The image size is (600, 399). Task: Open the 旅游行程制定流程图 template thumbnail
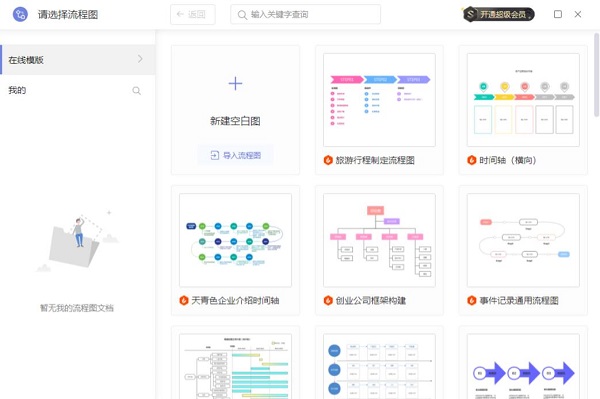(x=379, y=100)
